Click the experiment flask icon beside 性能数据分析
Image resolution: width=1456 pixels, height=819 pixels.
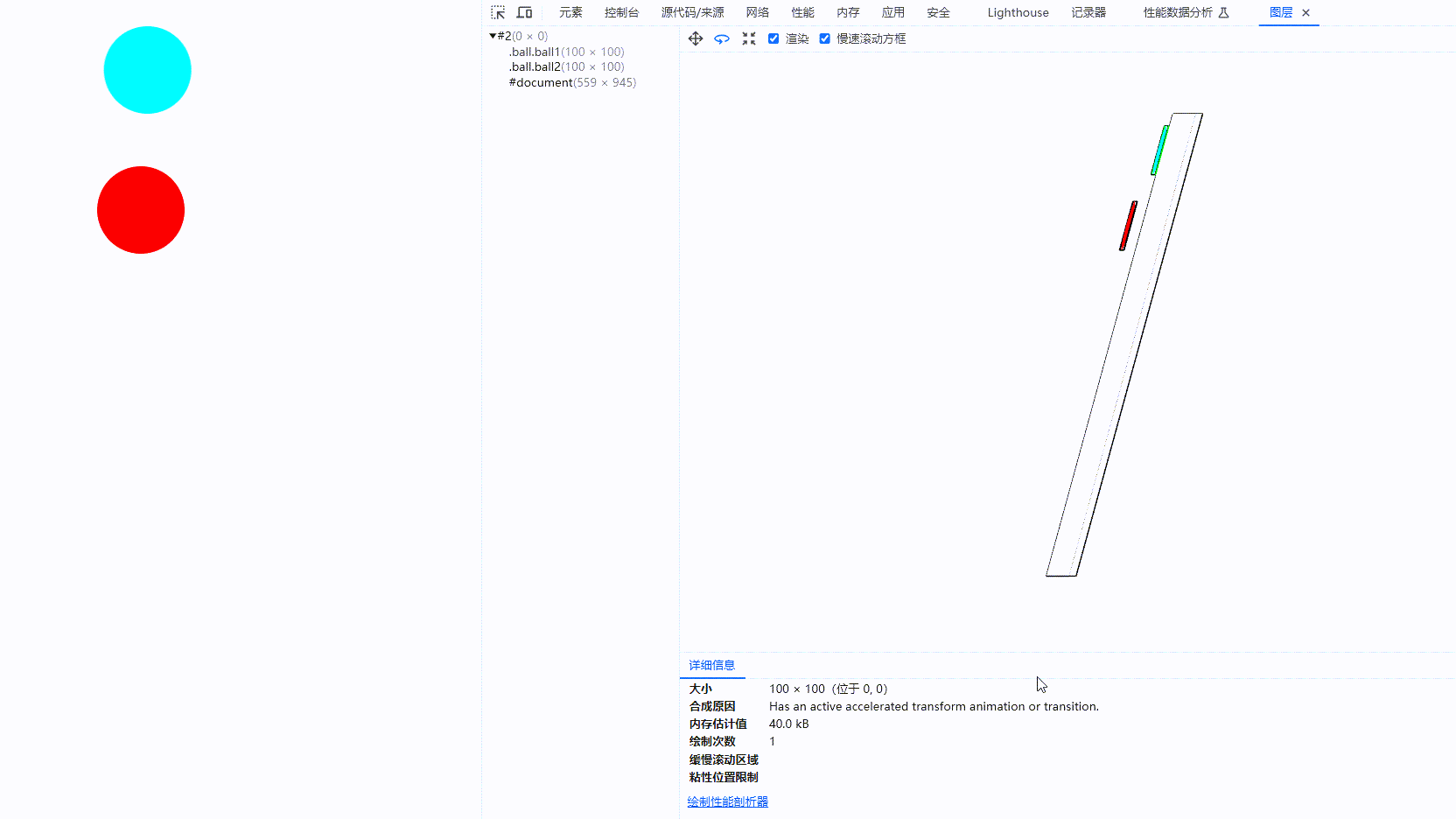pyautogui.click(x=1224, y=12)
